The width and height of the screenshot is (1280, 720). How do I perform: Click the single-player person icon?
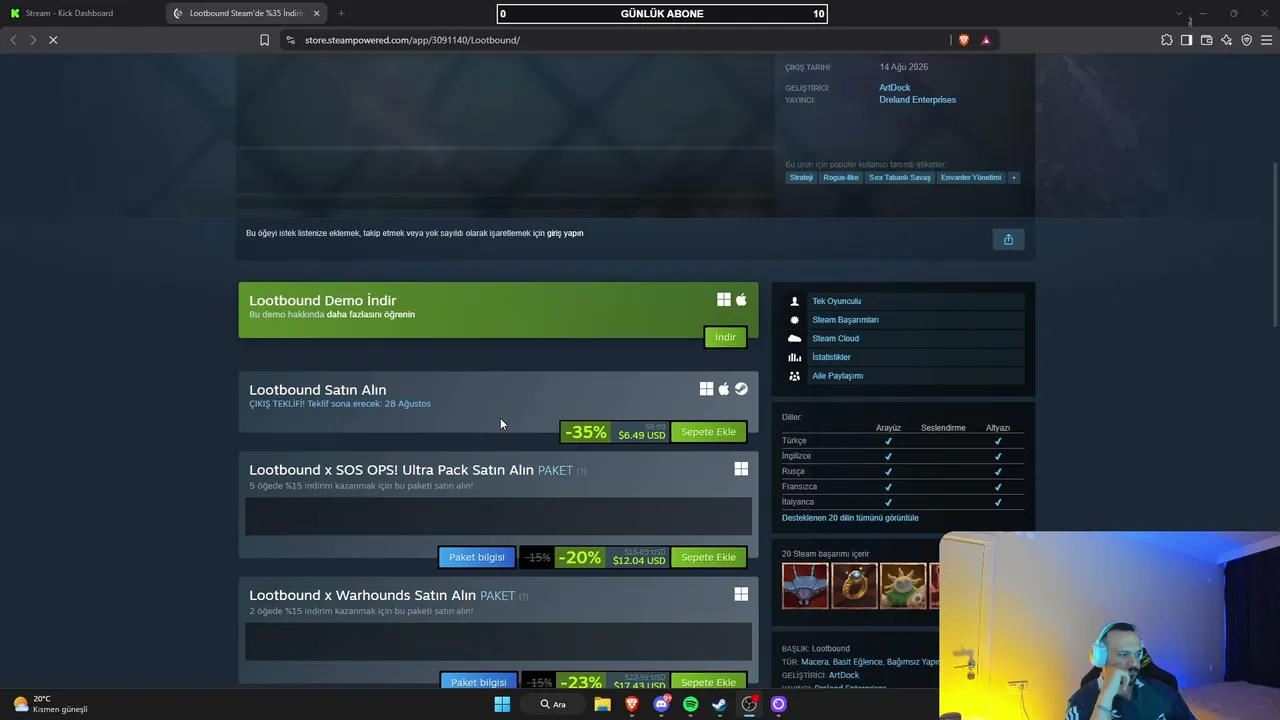click(795, 301)
